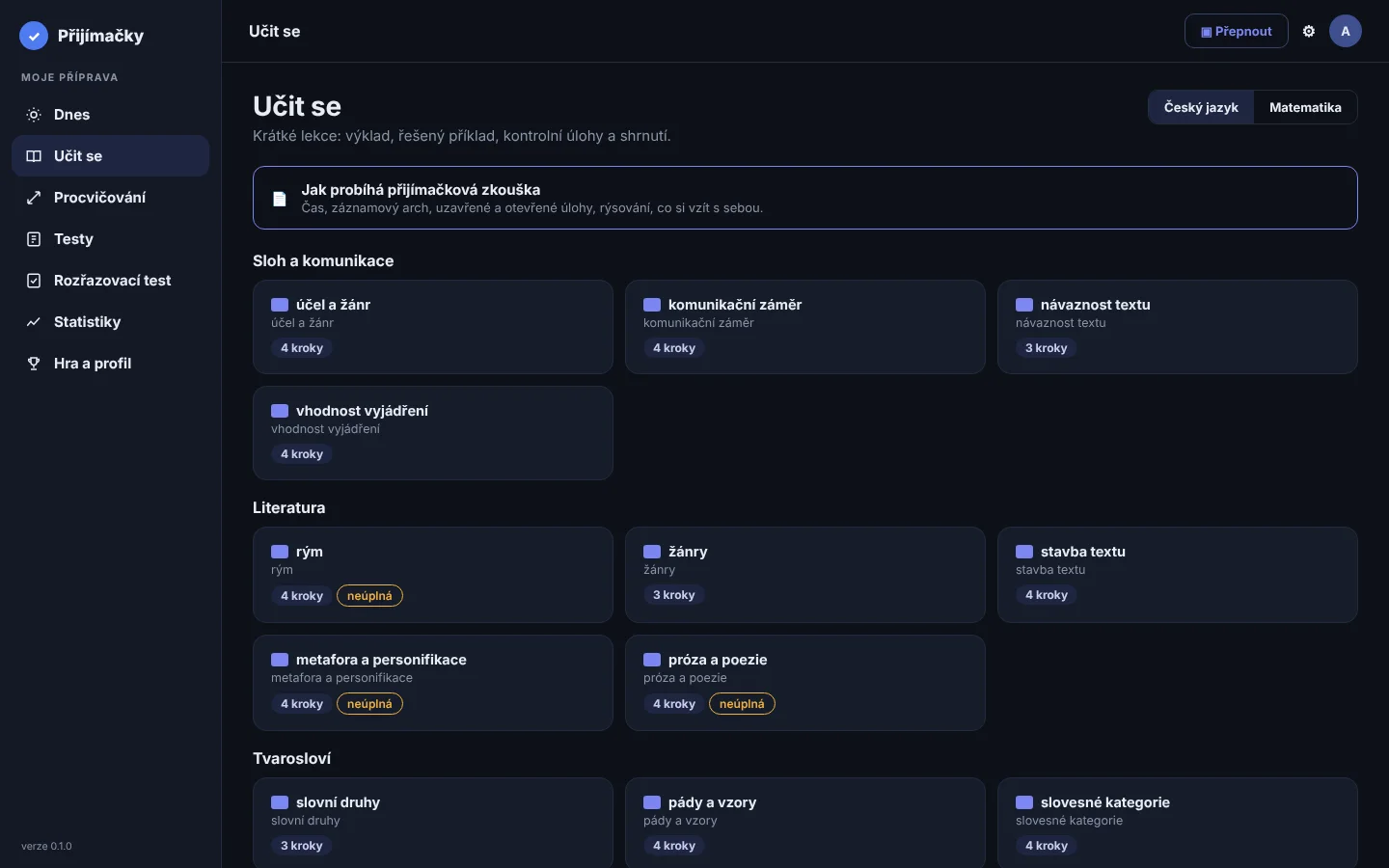This screenshot has width=1389, height=868.
Task: Click the Přijímačky checkmark logo icon
Action: [34, 36]
